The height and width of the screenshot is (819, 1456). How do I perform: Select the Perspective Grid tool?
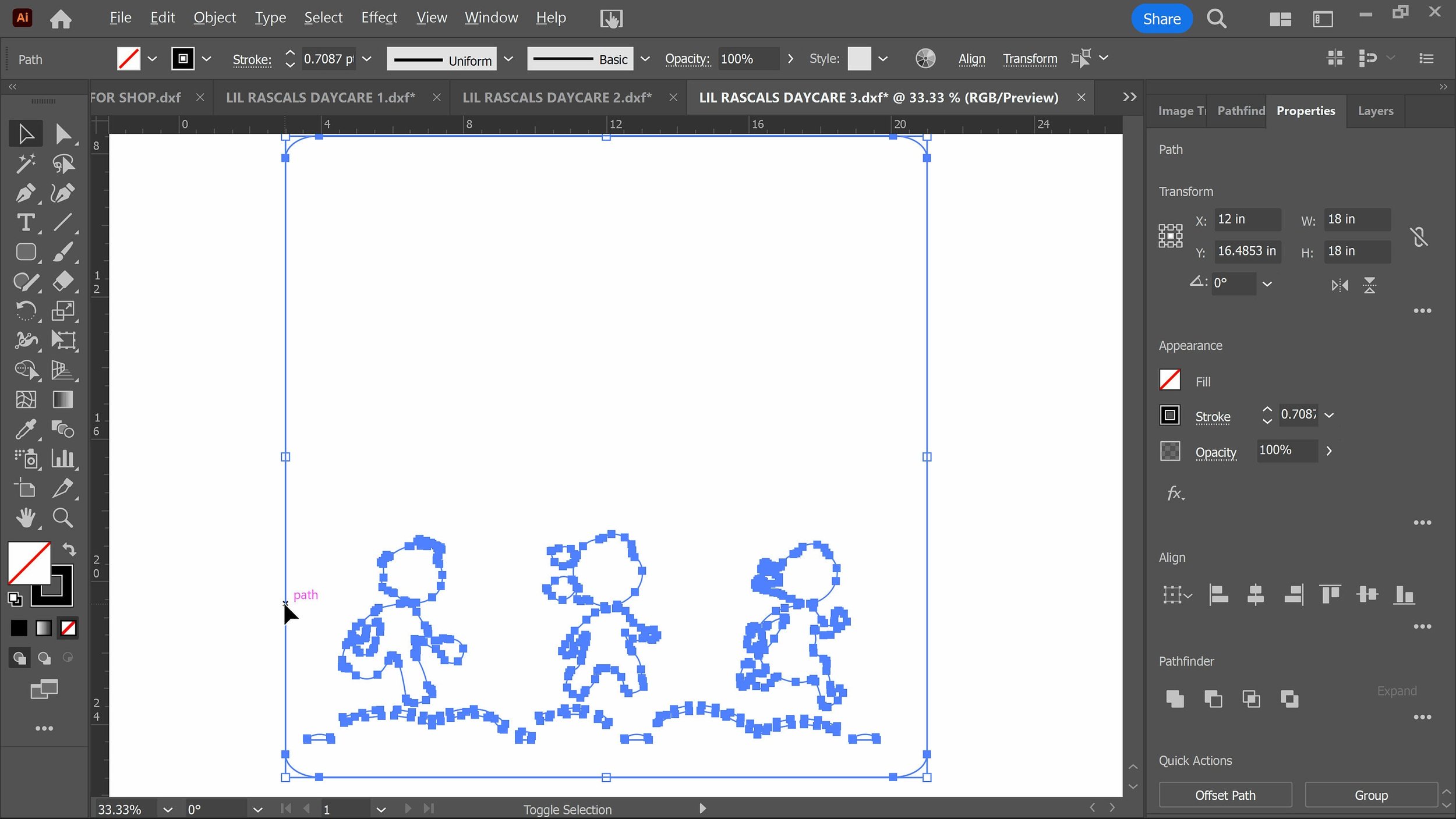coord(63,370)
